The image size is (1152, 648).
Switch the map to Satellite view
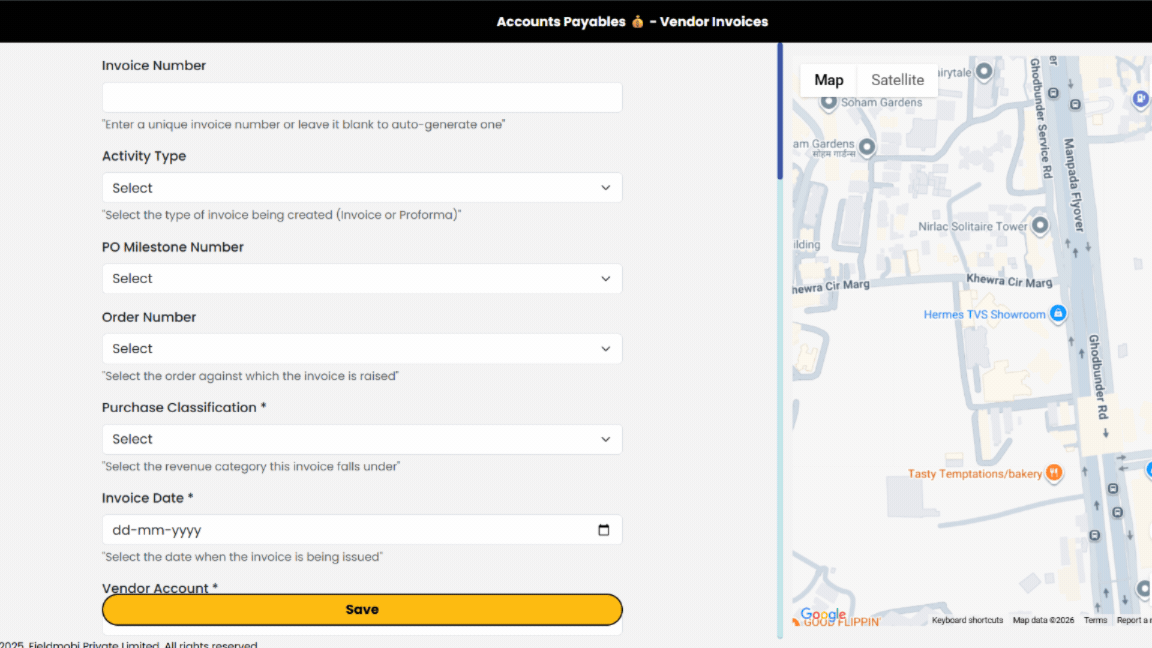pos(897,80)
